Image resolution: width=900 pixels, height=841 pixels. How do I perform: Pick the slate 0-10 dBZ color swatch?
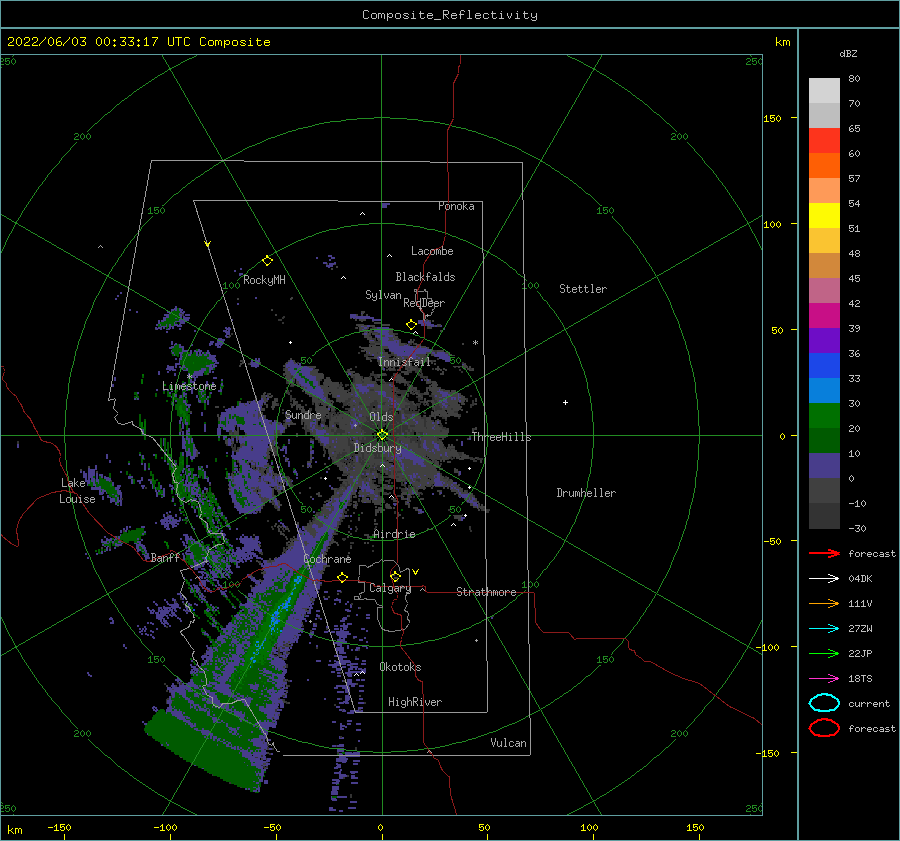(824, 466)
